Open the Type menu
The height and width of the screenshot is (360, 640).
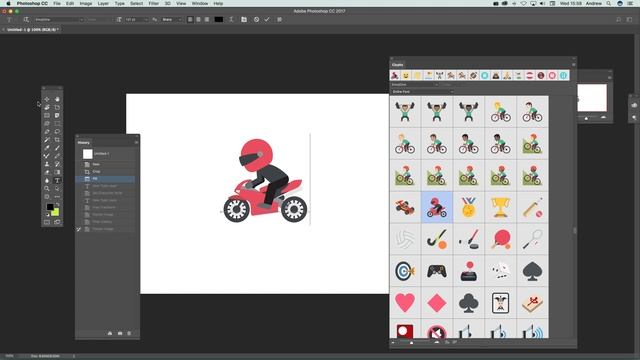pos(120,3)
